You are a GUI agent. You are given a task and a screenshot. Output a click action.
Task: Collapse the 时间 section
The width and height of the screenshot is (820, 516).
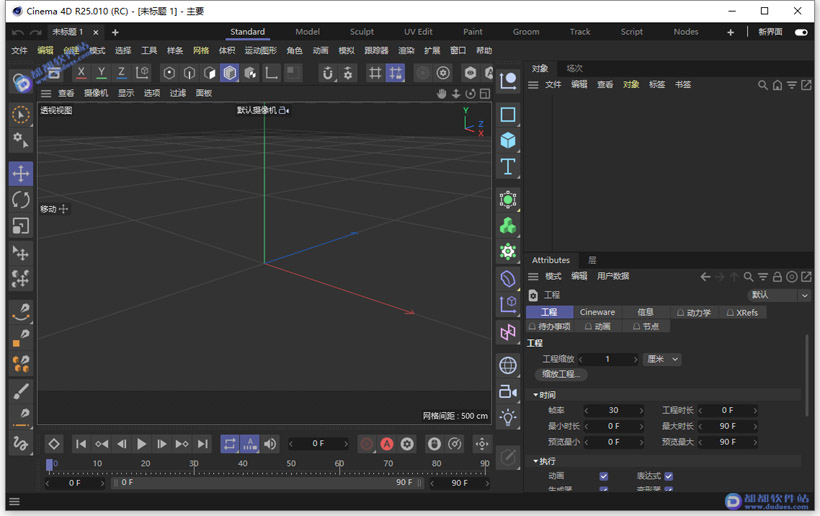click(x=536, y=395)
